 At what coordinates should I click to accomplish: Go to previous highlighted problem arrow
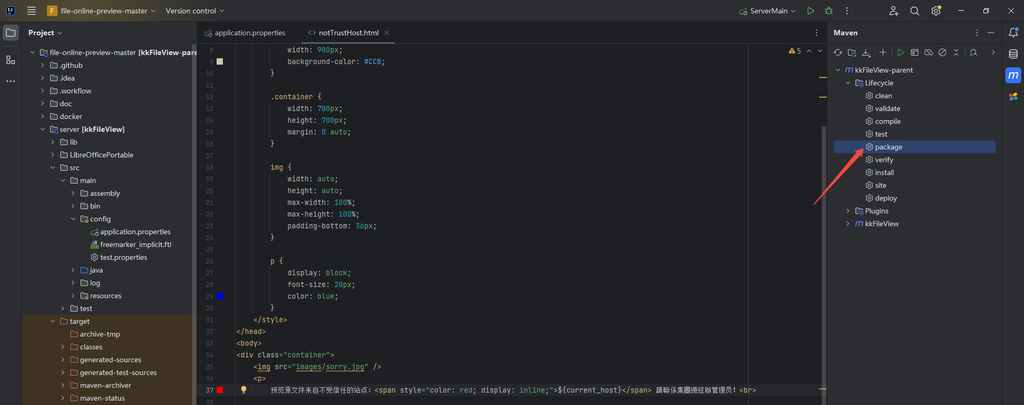point(809,50)
